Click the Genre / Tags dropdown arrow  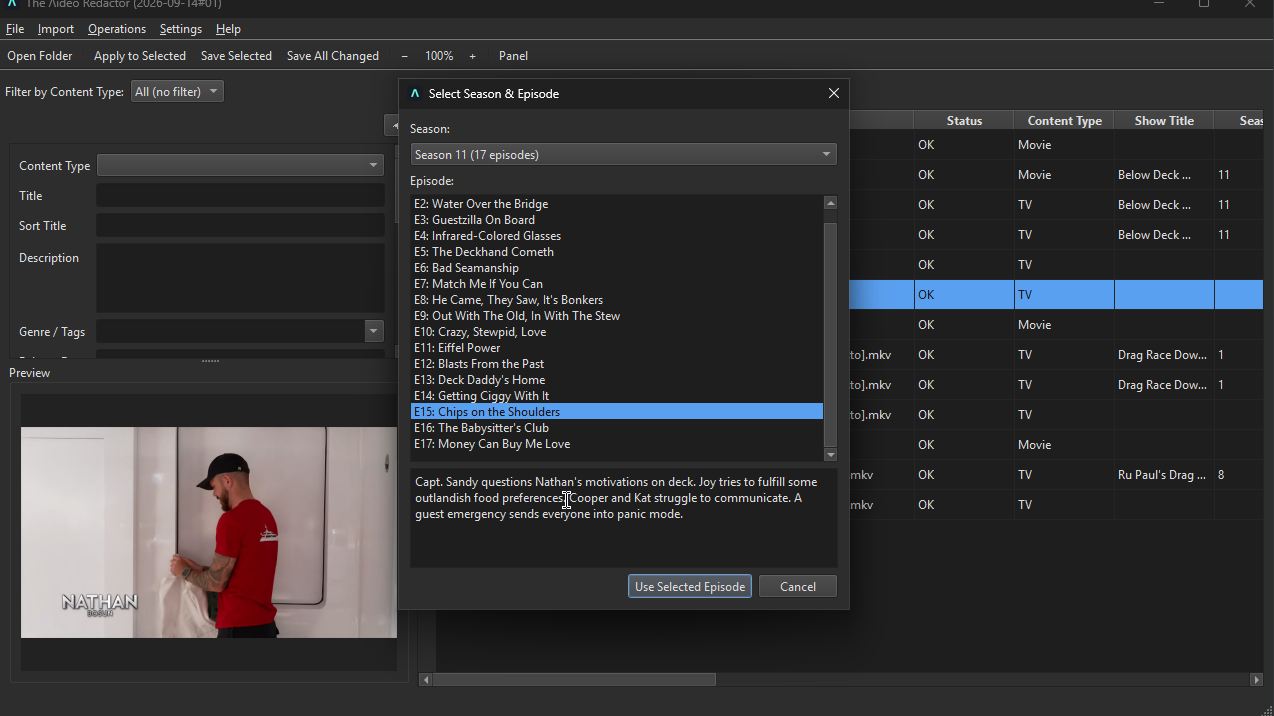click(373, 331)
